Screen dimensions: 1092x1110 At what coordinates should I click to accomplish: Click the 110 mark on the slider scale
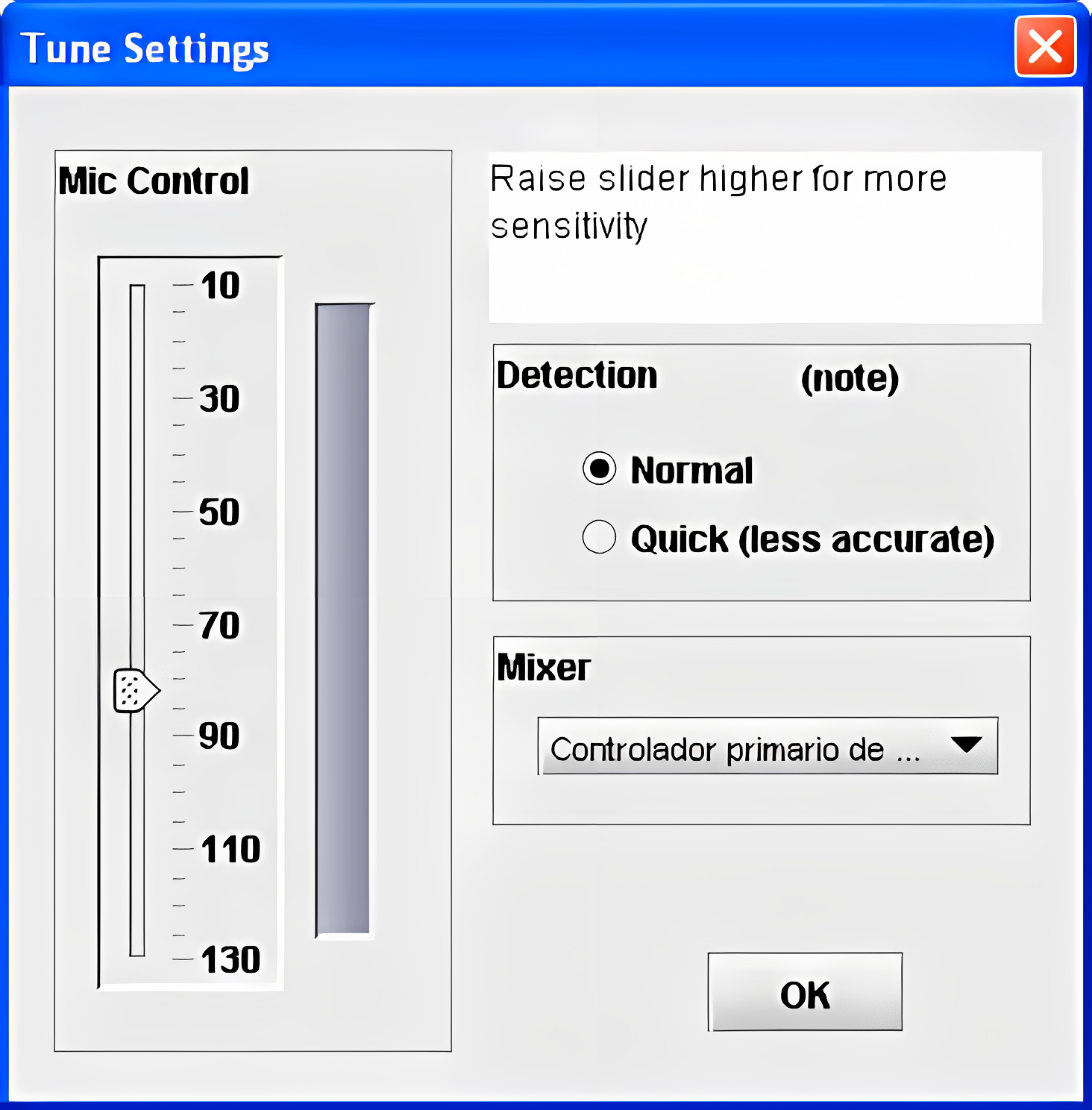230,850
